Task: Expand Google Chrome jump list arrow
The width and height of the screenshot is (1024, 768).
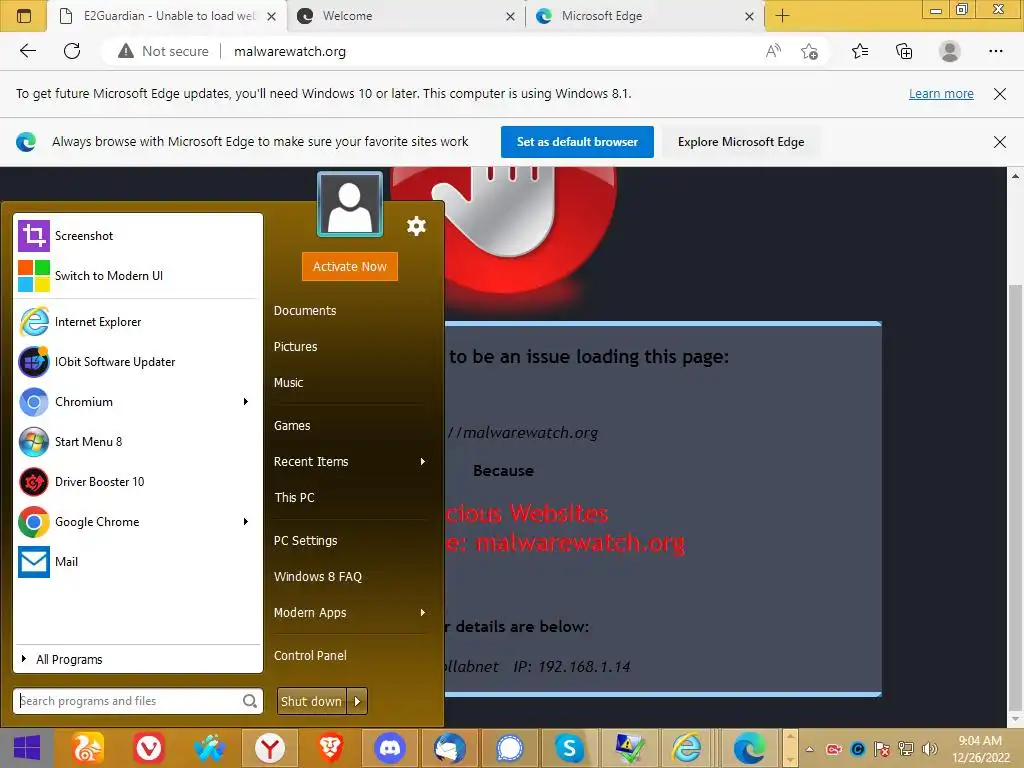Action: coord(246,522)
